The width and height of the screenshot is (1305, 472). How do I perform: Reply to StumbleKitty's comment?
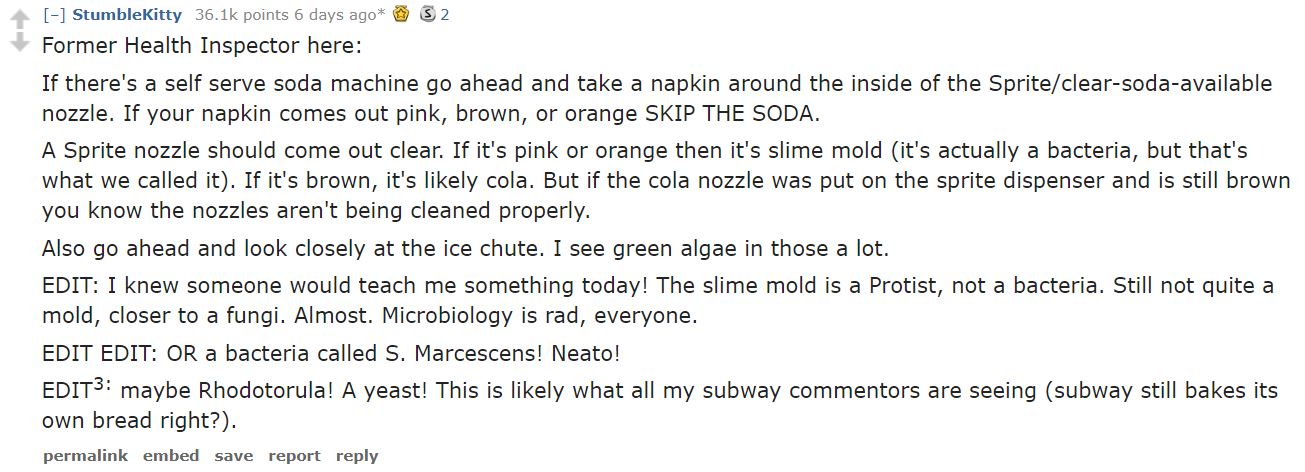pos(357,455)
